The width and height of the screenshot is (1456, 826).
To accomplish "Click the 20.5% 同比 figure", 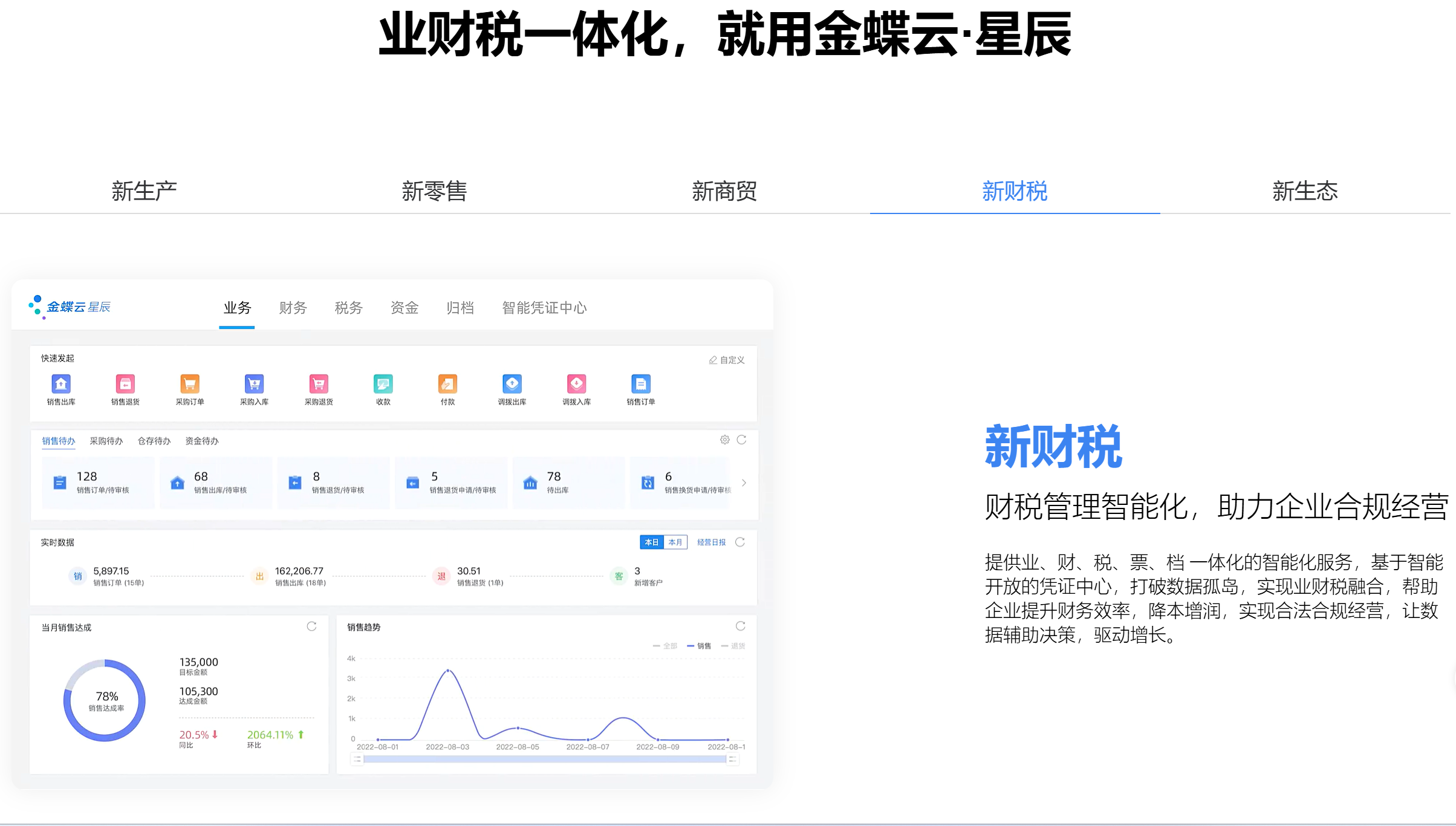I will (198, 735).
